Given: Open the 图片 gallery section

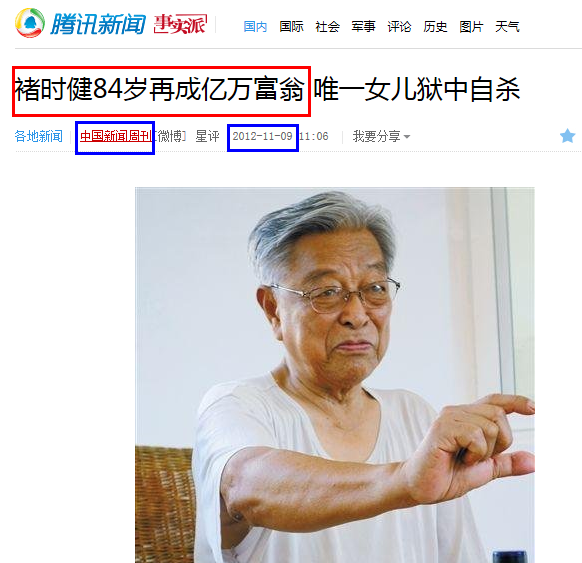Looking at the screenshot, I should [471, 27].
